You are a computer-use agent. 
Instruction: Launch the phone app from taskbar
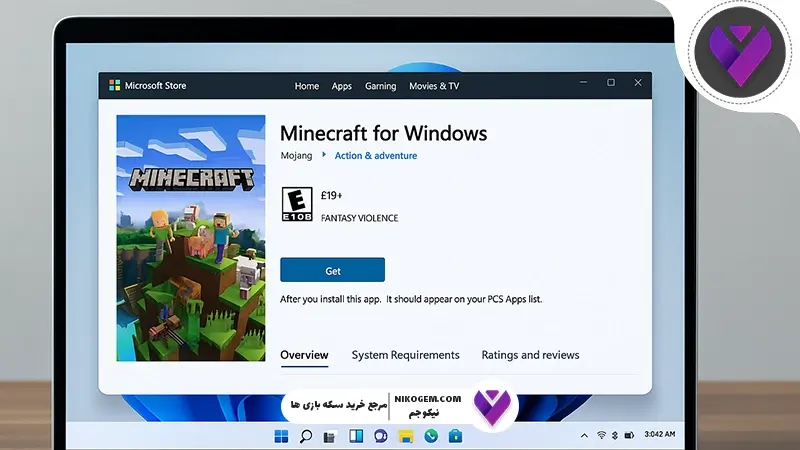[431, 436]
